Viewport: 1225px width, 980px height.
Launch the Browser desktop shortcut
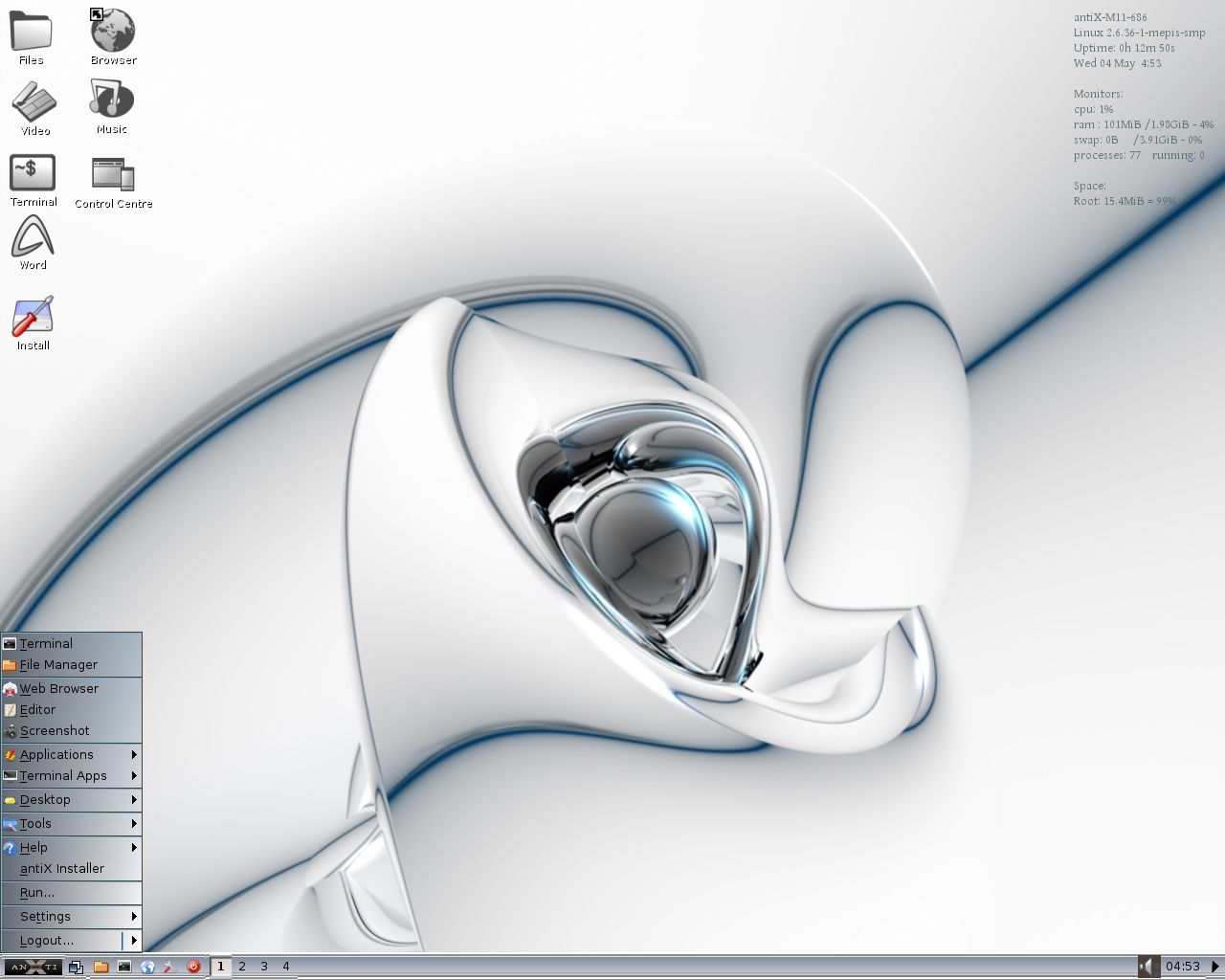pos(113,32)
